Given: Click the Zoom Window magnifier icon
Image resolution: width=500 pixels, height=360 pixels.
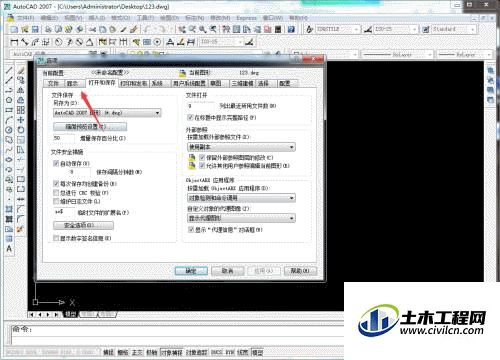Looking at the screenshot, I should coord(203,30).
